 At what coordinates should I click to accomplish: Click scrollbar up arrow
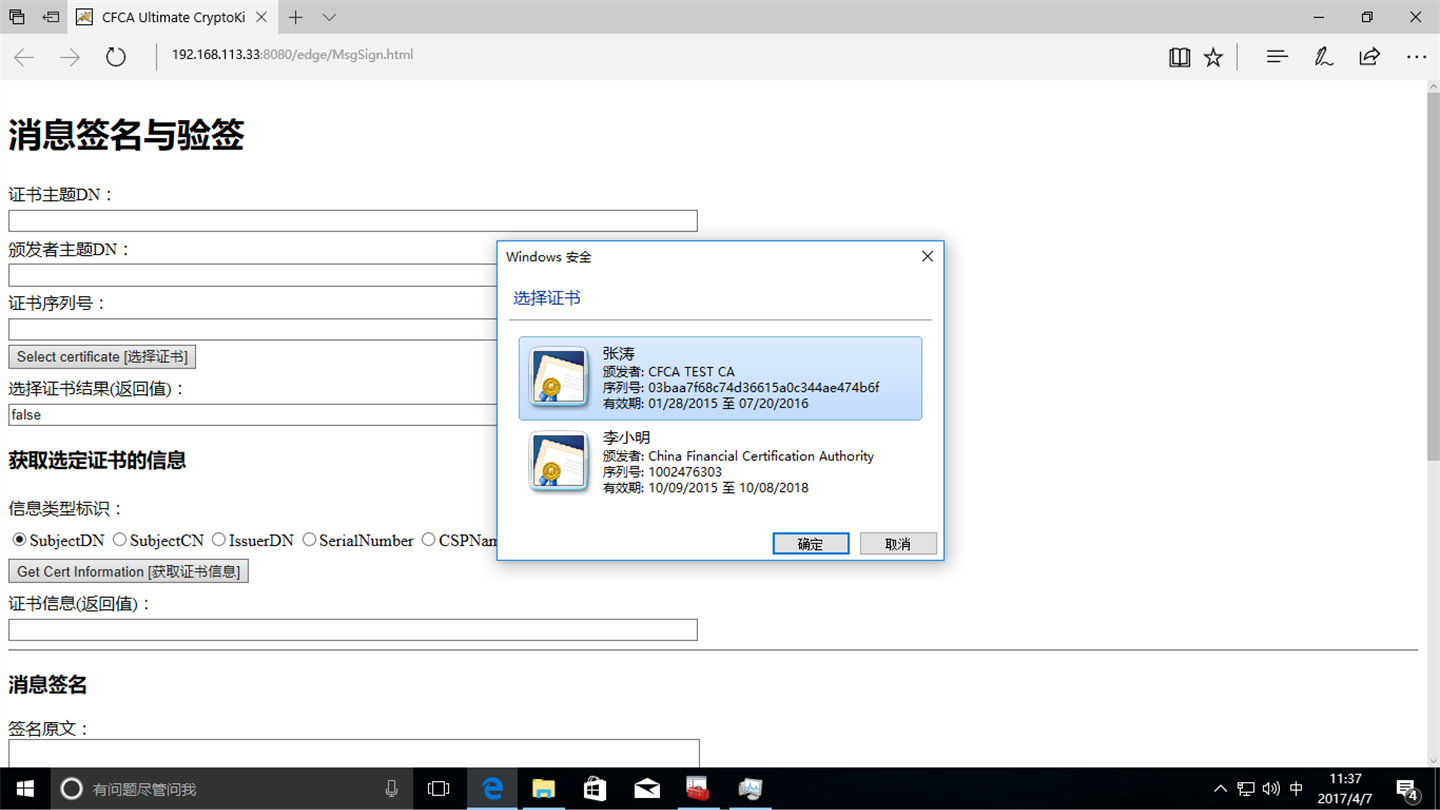pos(1432,87)
